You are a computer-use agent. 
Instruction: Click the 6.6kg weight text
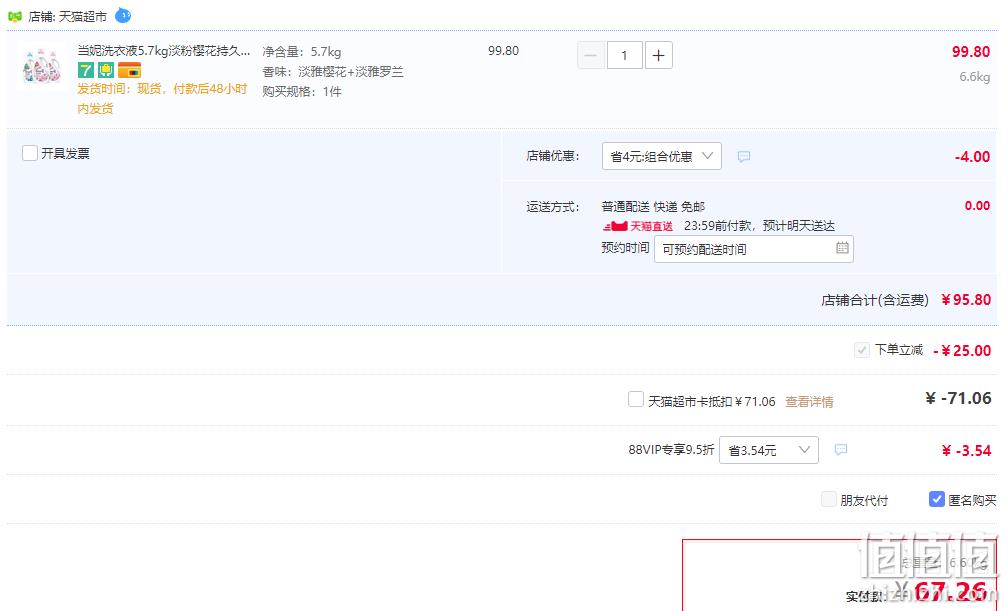tap(975, 77)
